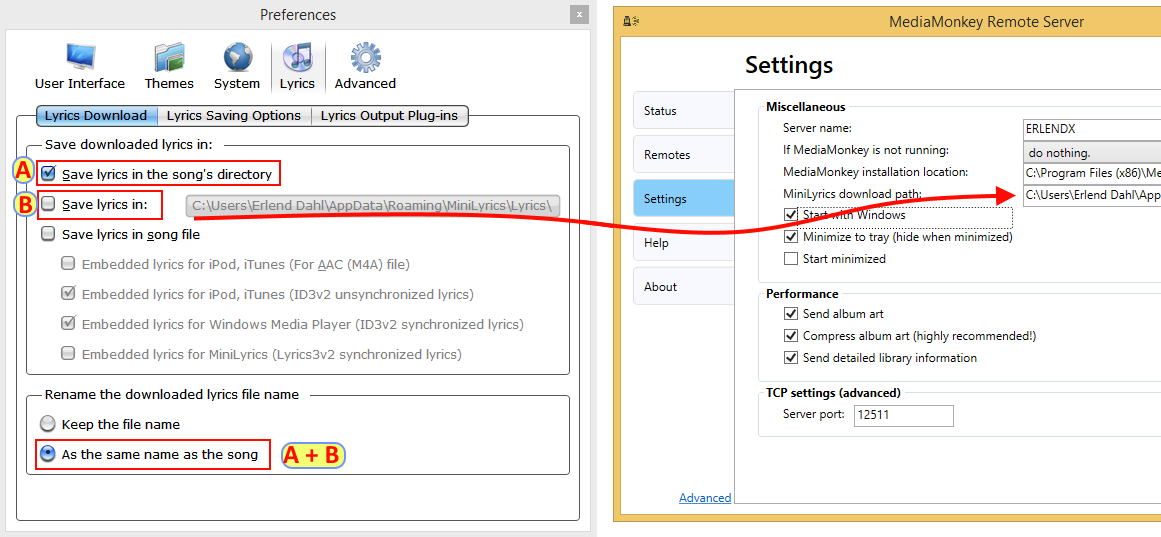Toggle Embedded lyrics for MiniLyrics checkbox

[67, 354]
